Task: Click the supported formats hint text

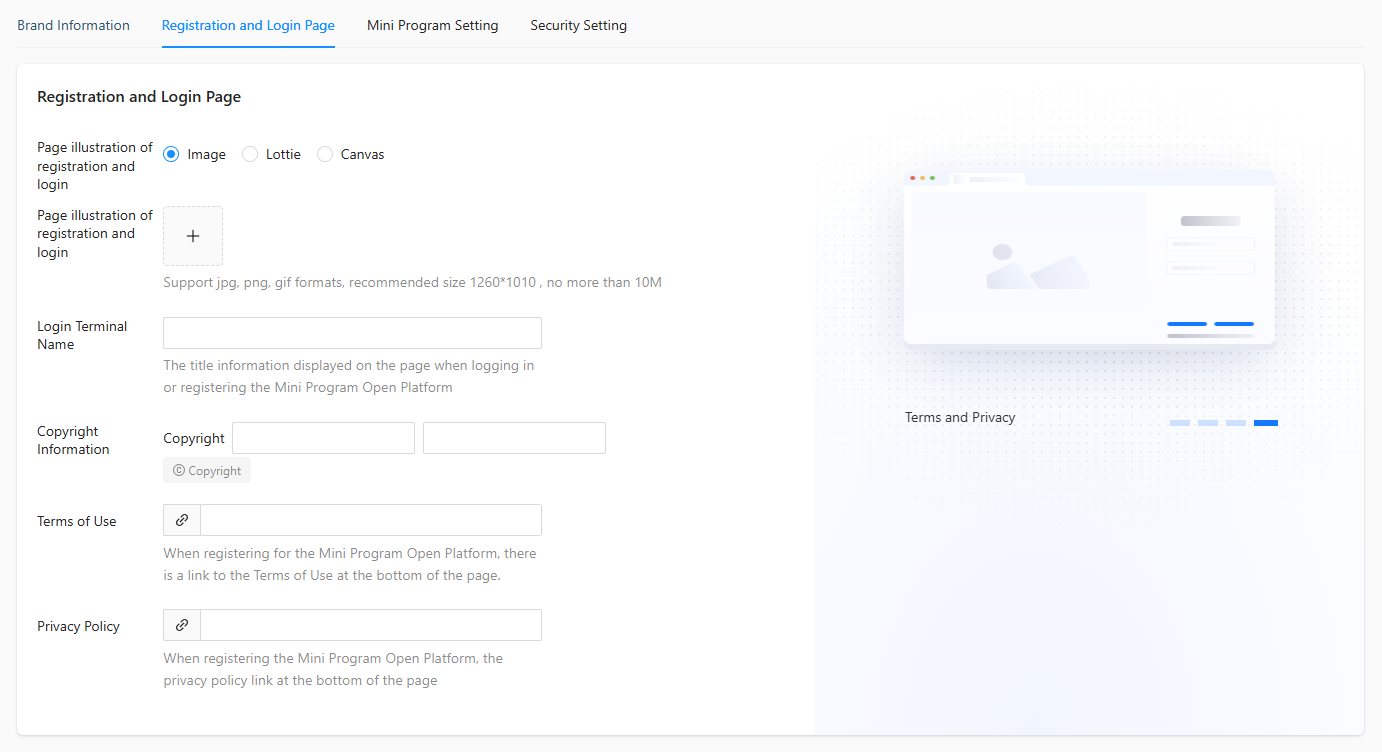Action: (412, 282)
